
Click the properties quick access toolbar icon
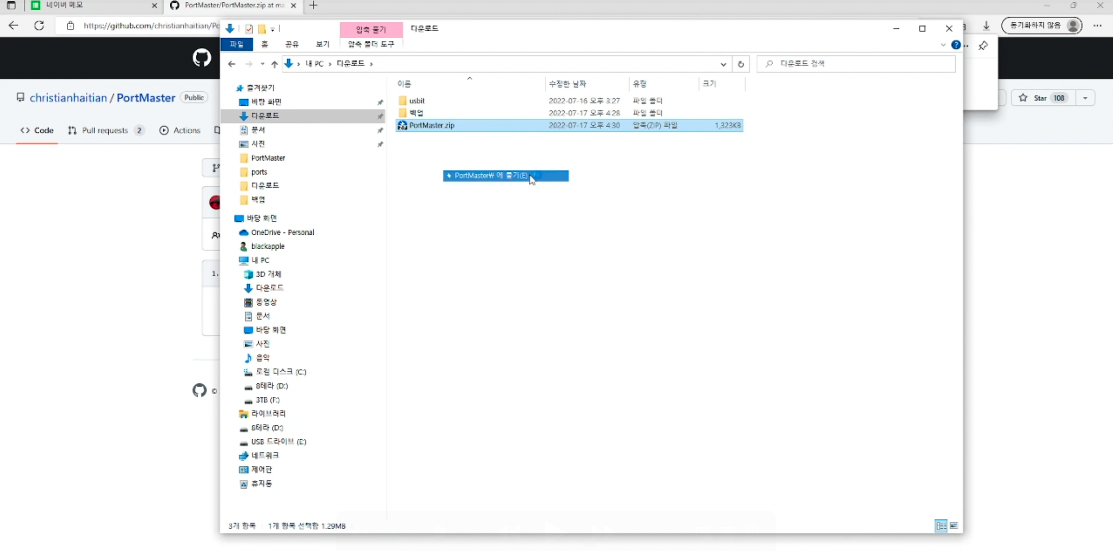(249, 29)
